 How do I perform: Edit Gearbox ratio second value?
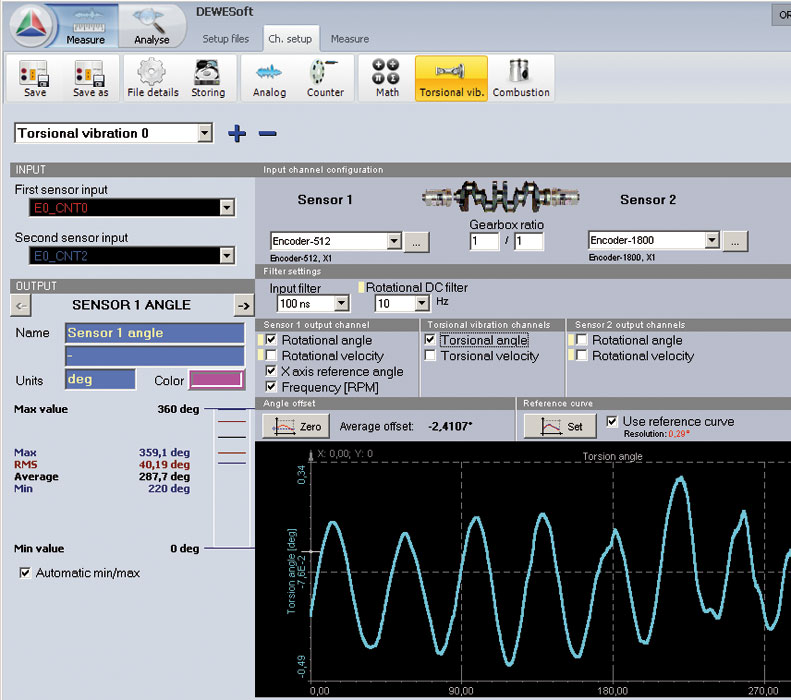click(x=529, y=242)
